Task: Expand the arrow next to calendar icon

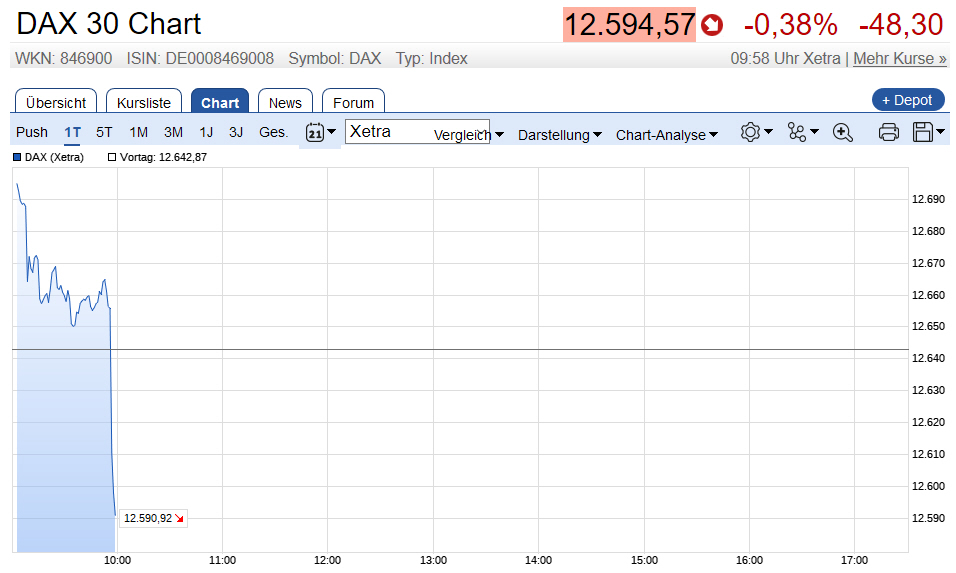Action: pyautogui.click(x=332, y=132)
